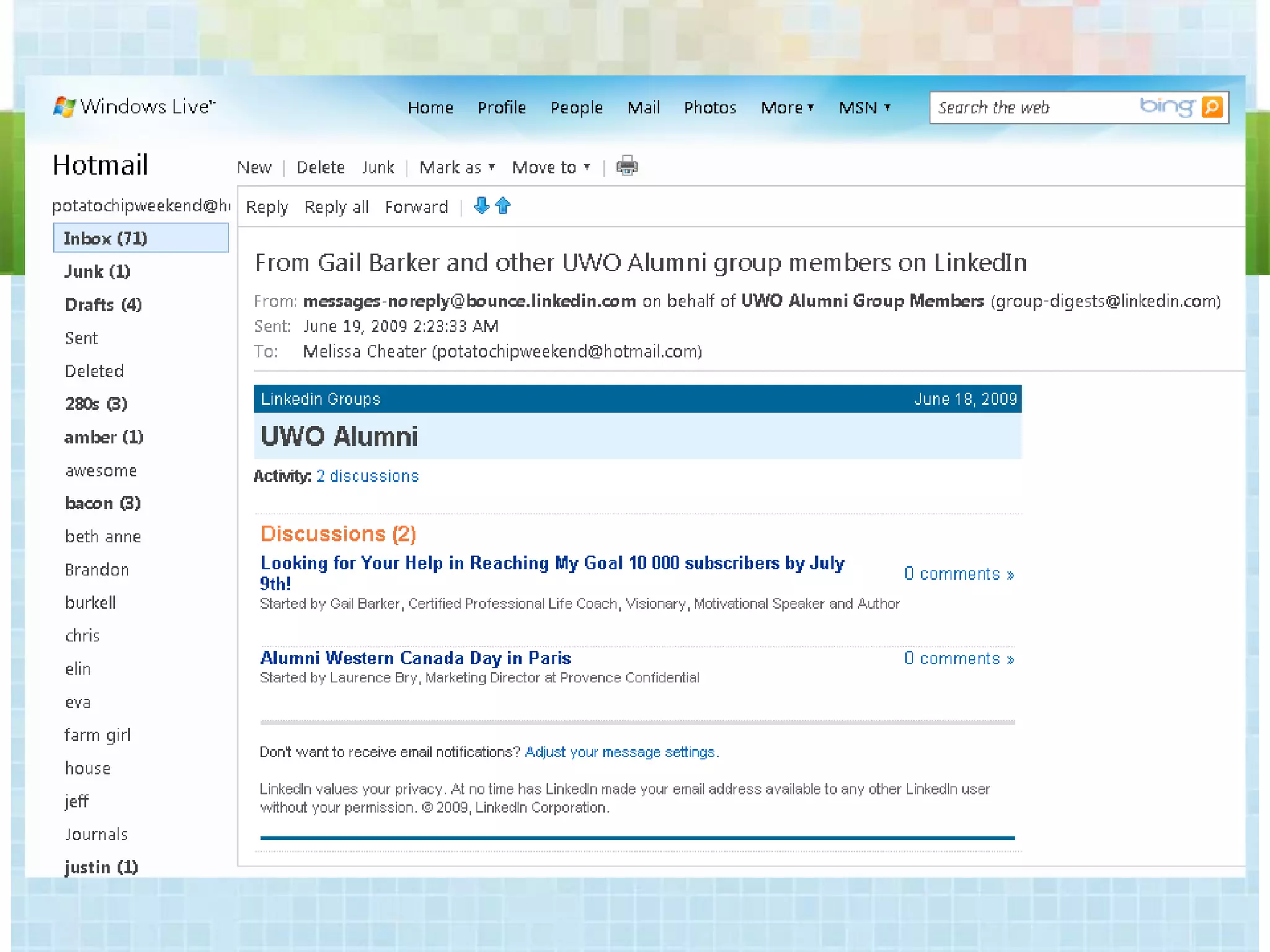This screenshot has height=952, width=1270.
Task: Delete the current message
Action: tap(320, 167)
